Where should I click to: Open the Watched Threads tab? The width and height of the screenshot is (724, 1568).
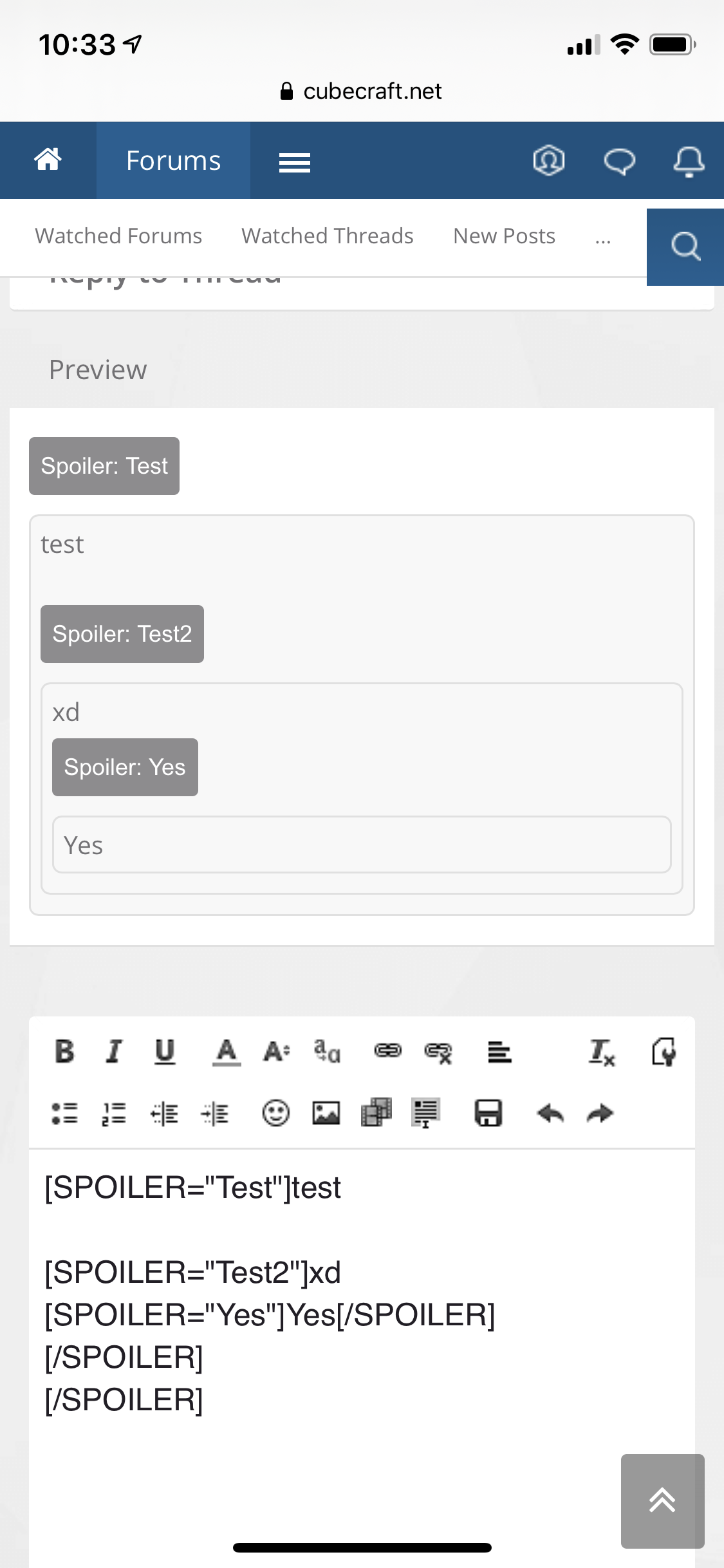tap(328, 236)
